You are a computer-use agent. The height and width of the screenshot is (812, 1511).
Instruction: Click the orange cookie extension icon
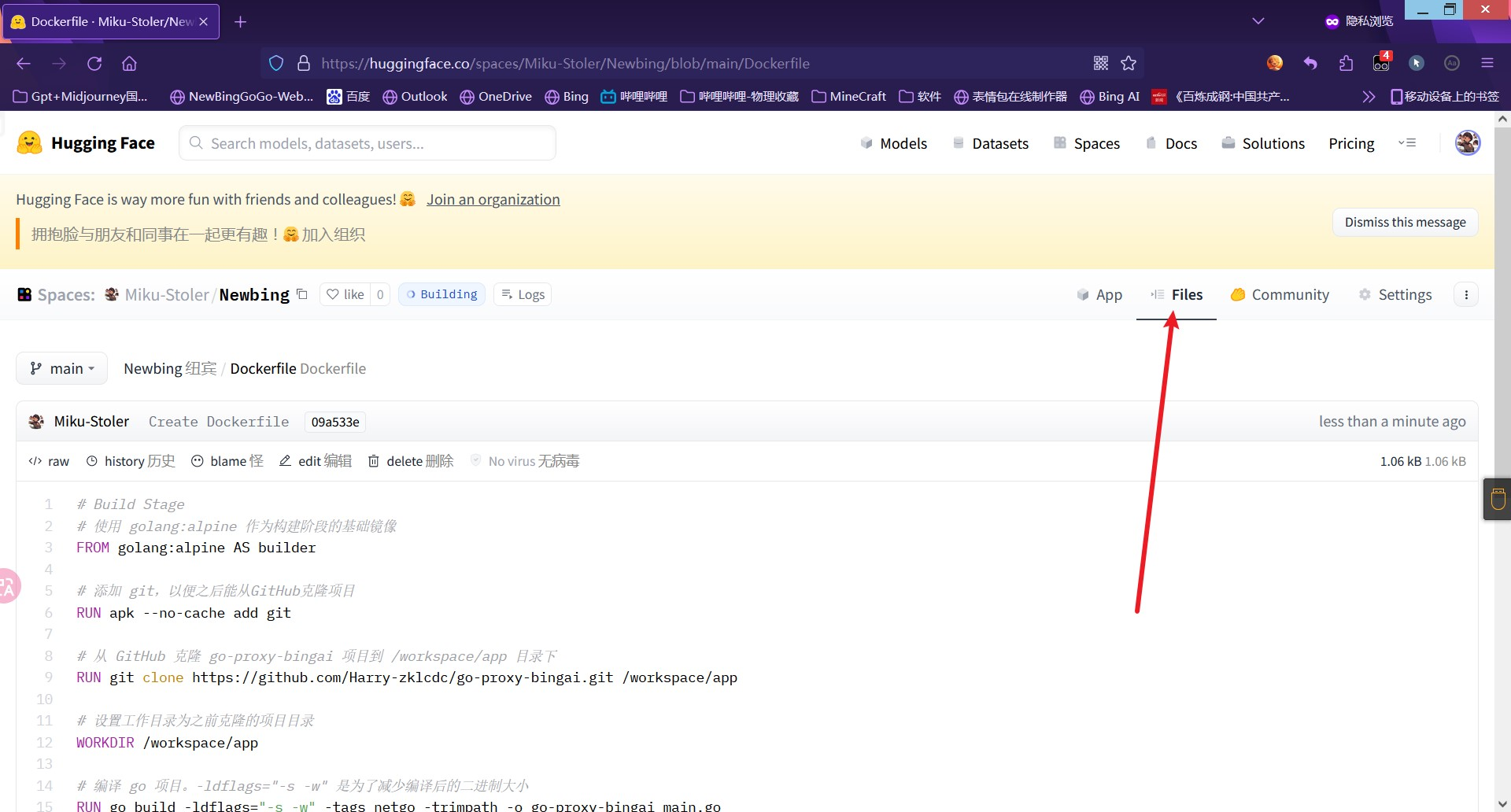coord(1275,63)
